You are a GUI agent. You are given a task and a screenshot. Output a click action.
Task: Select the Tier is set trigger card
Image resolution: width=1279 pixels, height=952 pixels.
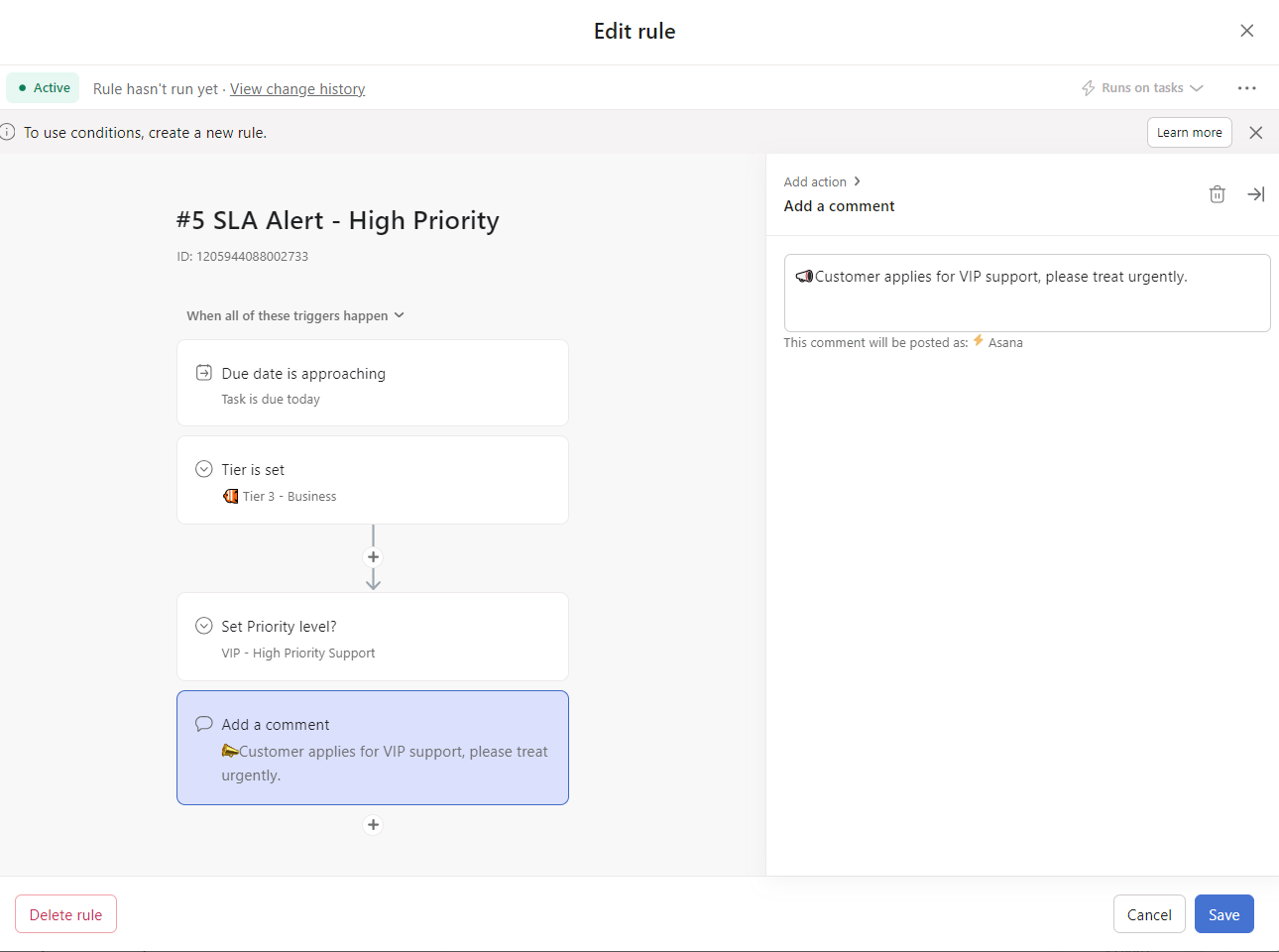click(x=373, y=479)
